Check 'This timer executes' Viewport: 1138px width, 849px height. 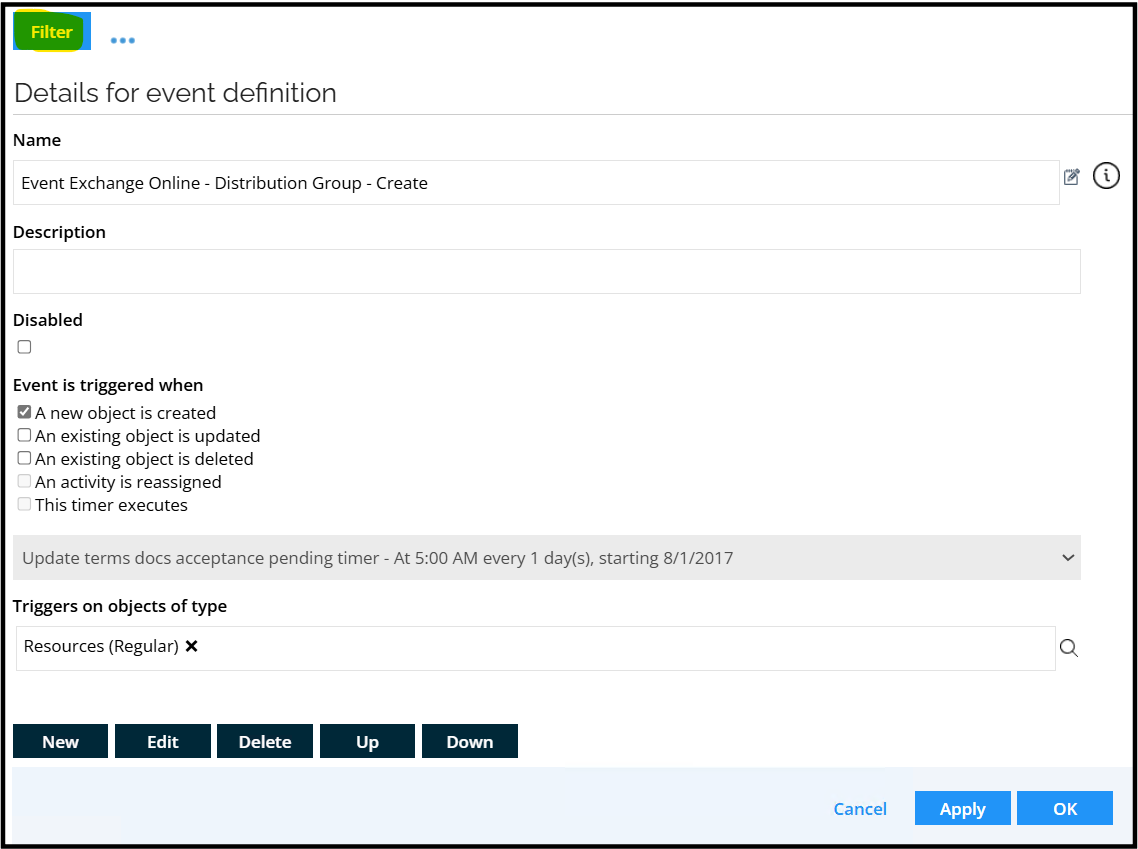23,503
